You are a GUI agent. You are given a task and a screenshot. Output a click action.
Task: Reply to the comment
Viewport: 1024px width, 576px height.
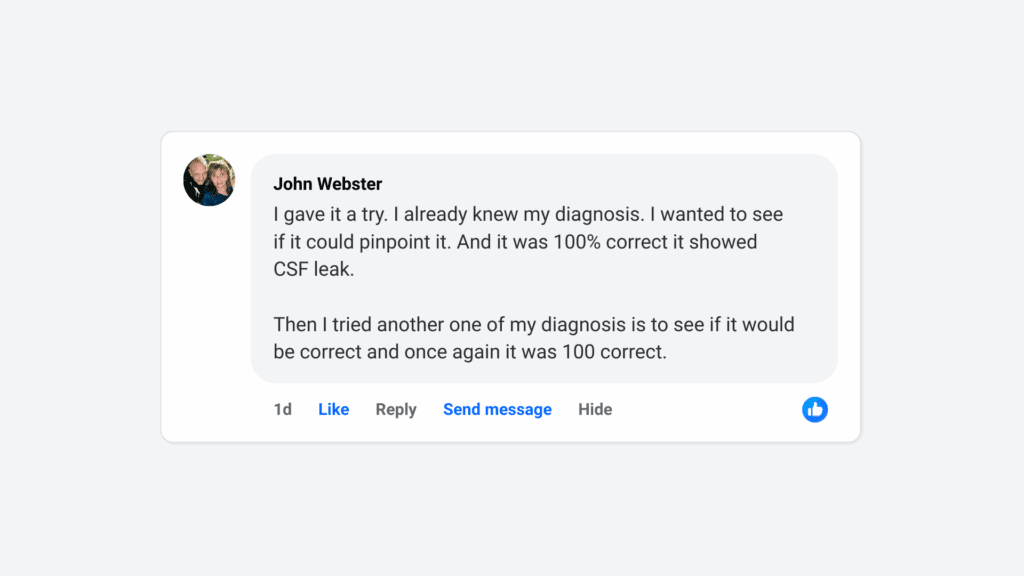point(396,409)
